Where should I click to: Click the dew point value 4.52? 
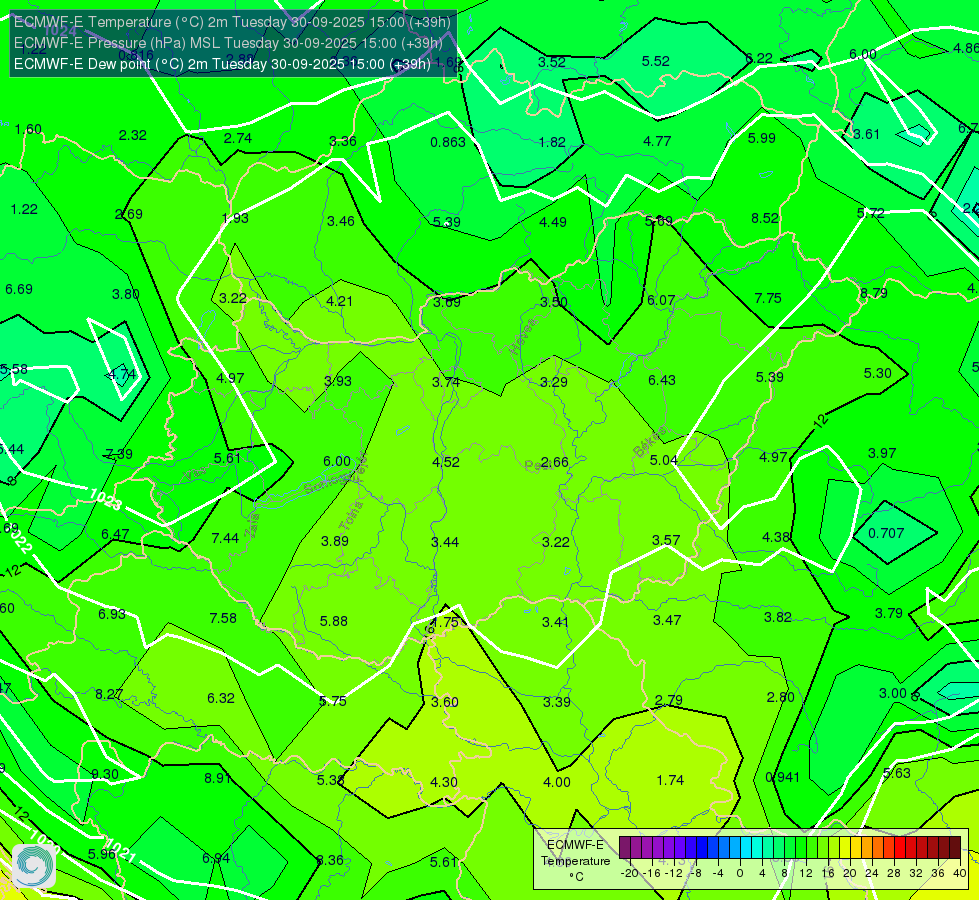(446, 462)
